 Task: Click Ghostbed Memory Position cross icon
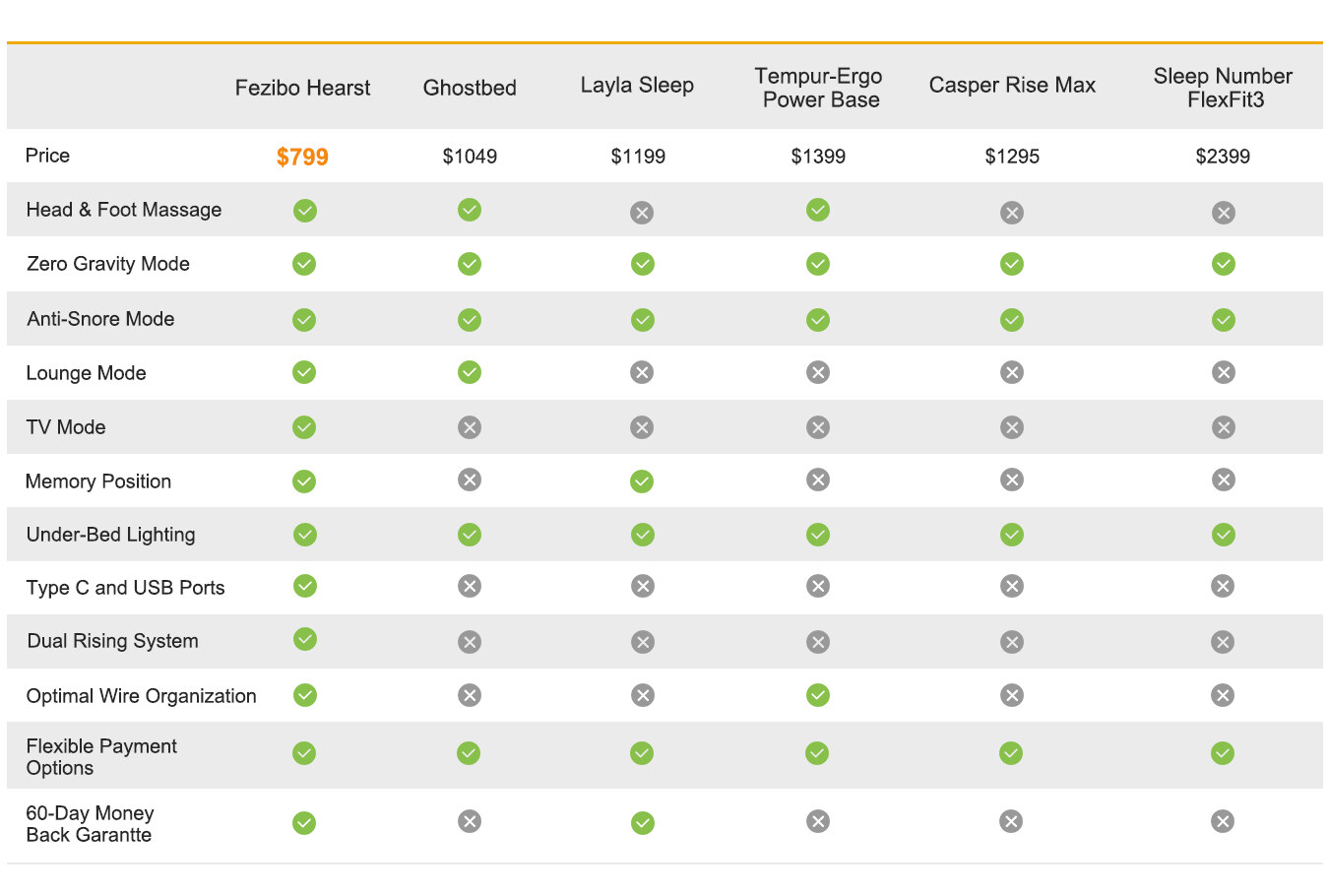470,480
